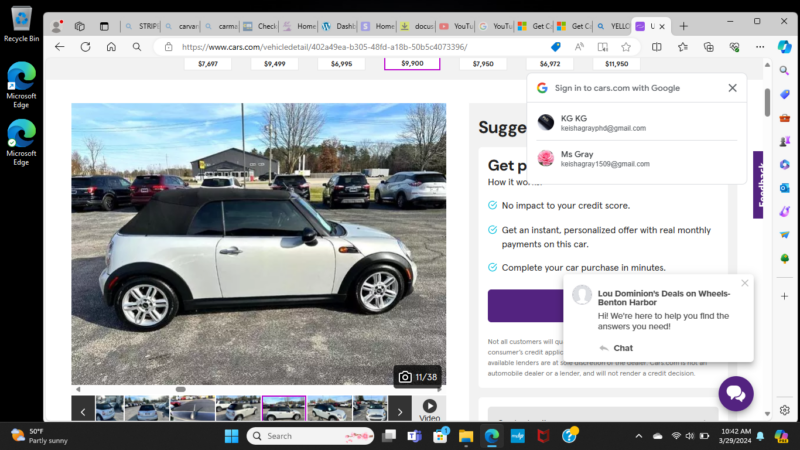Click the gallery horizontal scrollbar handle
This screenshot has width=800, height=450.
point(181,389)
